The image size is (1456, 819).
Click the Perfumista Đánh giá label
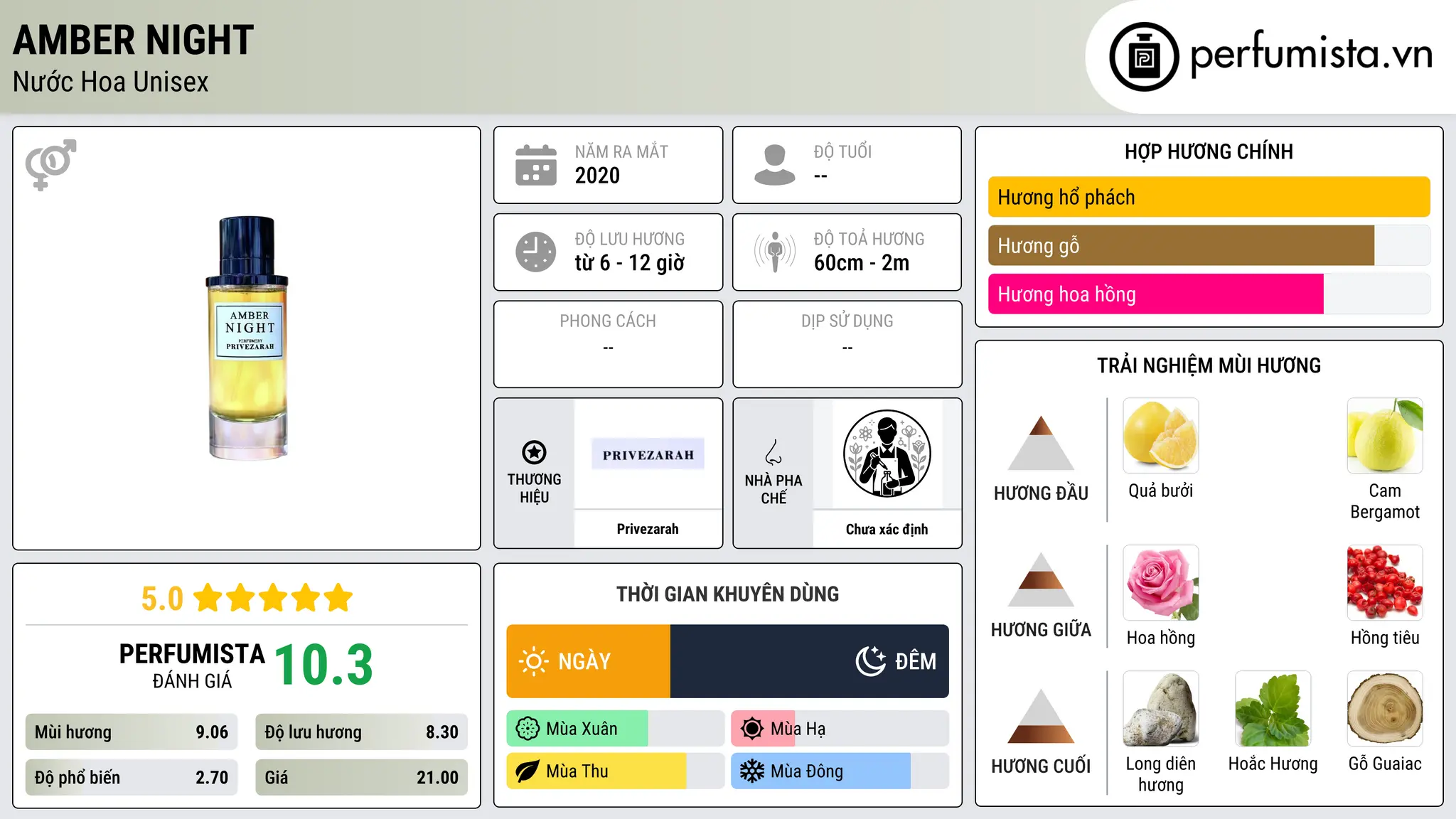[192, 665]
